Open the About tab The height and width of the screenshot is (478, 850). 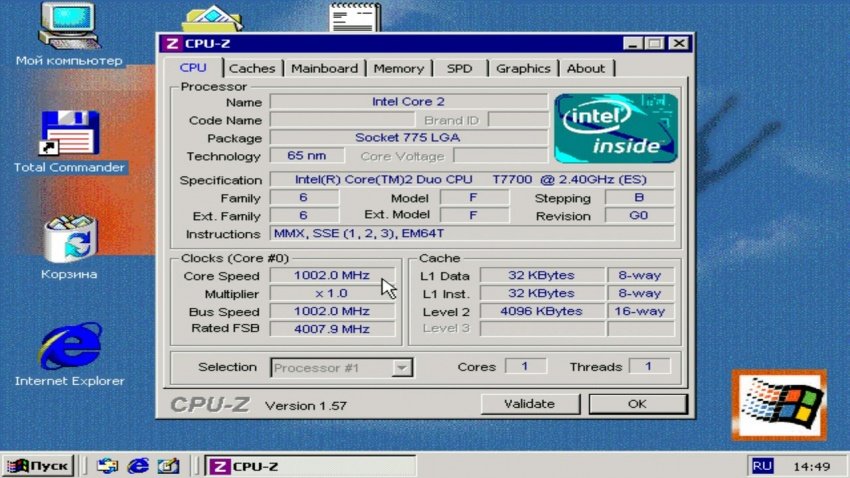click(x=586, y=68)
